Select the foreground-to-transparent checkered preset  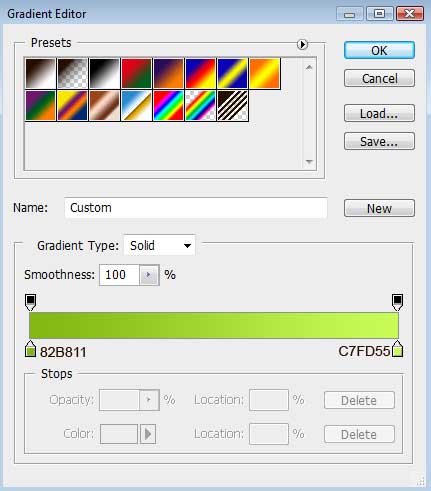pos(72,73)
